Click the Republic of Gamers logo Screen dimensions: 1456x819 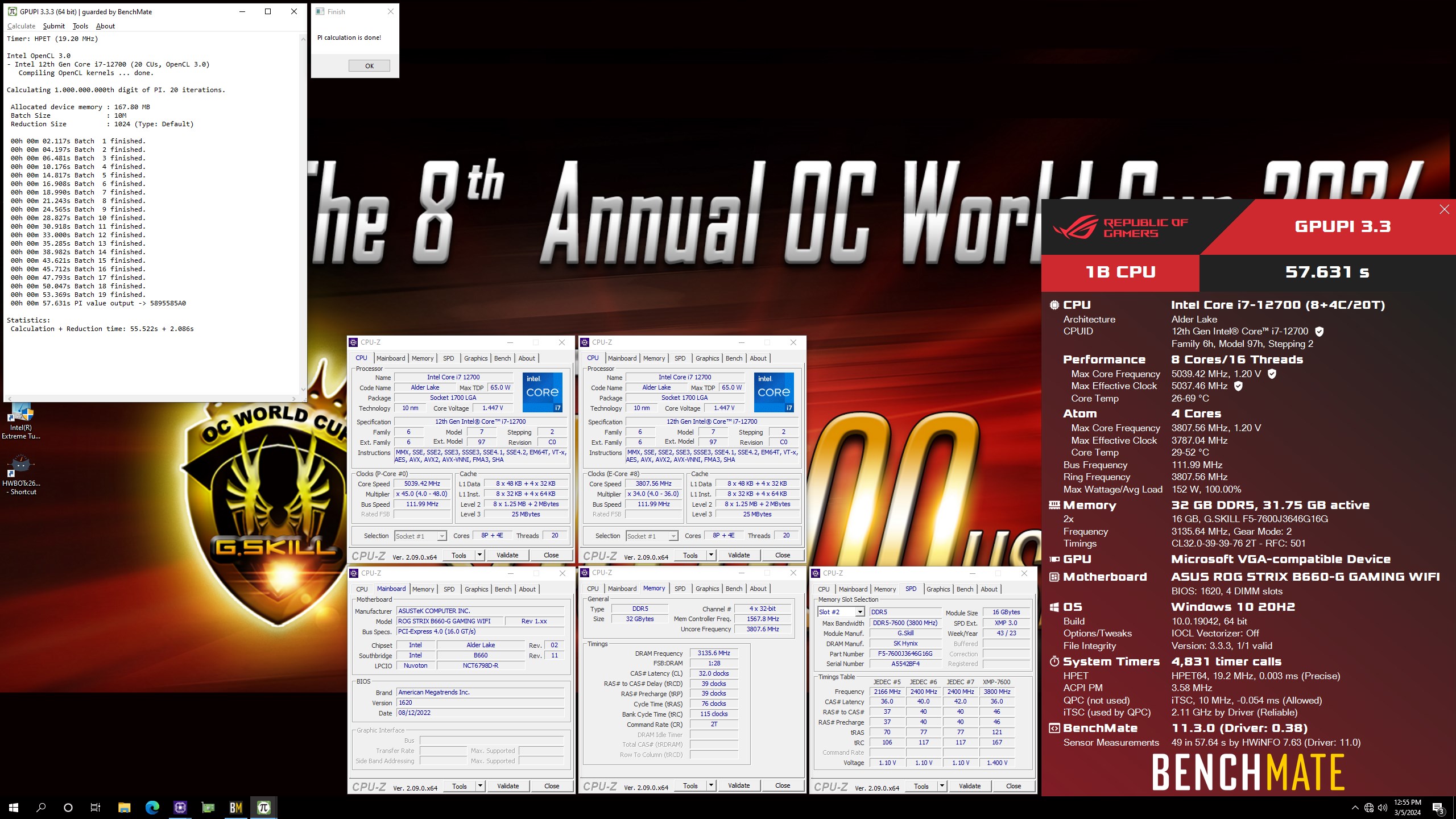pos(1120,227)
